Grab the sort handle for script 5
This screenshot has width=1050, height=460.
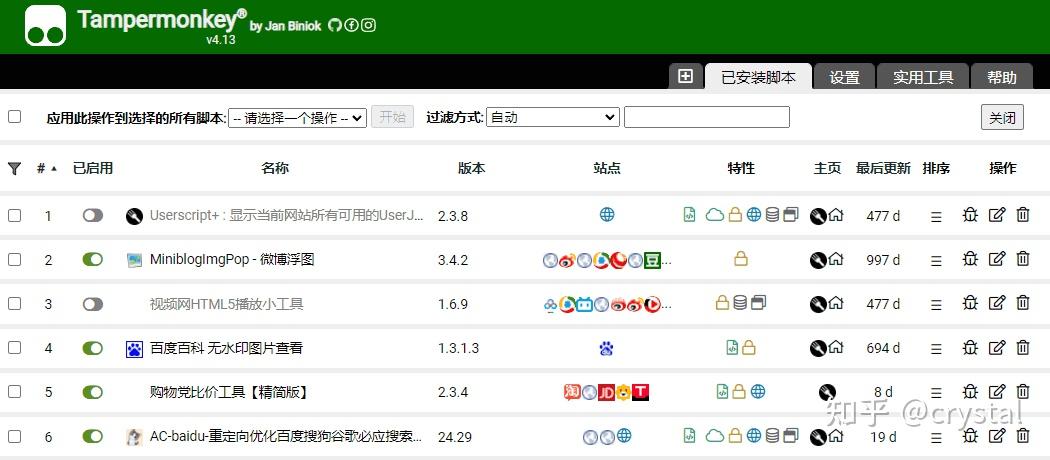pyautogui.click(x=936, y=392)
